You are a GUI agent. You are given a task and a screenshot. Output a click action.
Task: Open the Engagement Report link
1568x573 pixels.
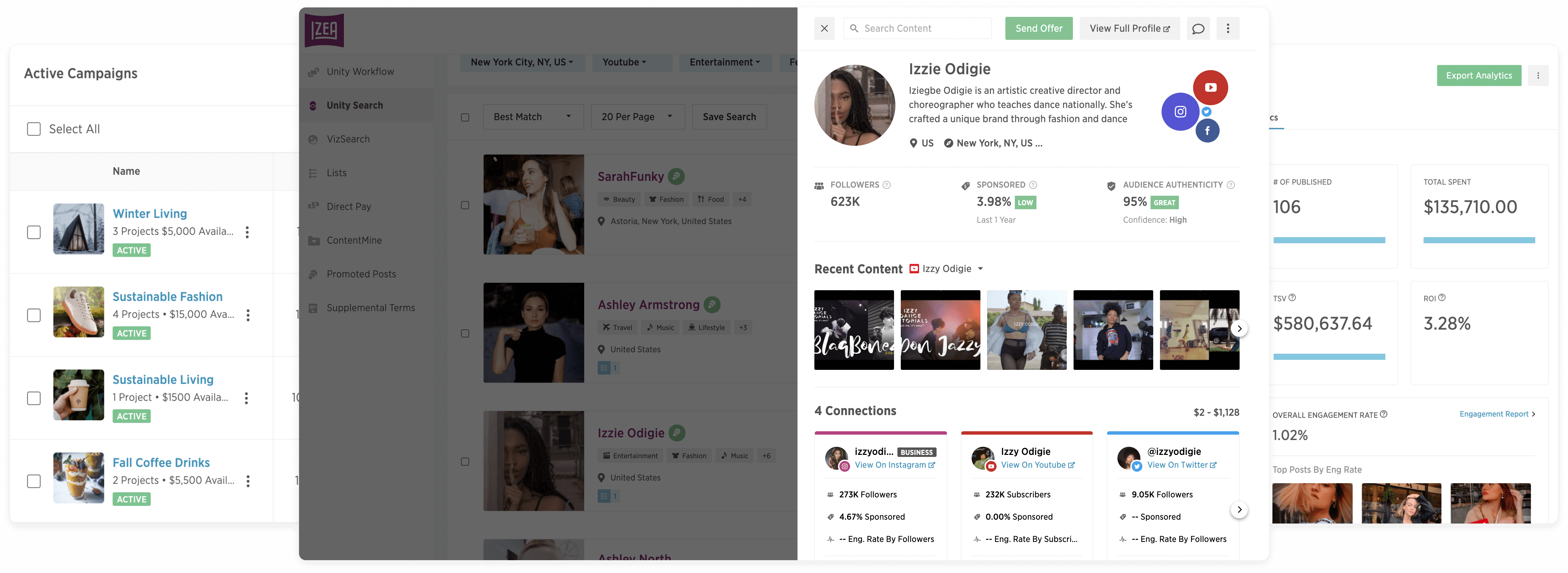[x=1497, y=414]
